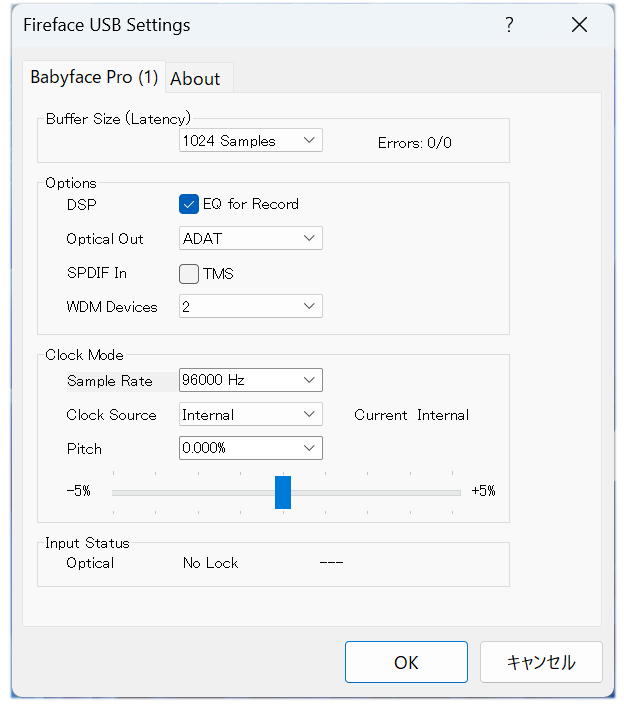Click the Current Internal clock status text

411,415
